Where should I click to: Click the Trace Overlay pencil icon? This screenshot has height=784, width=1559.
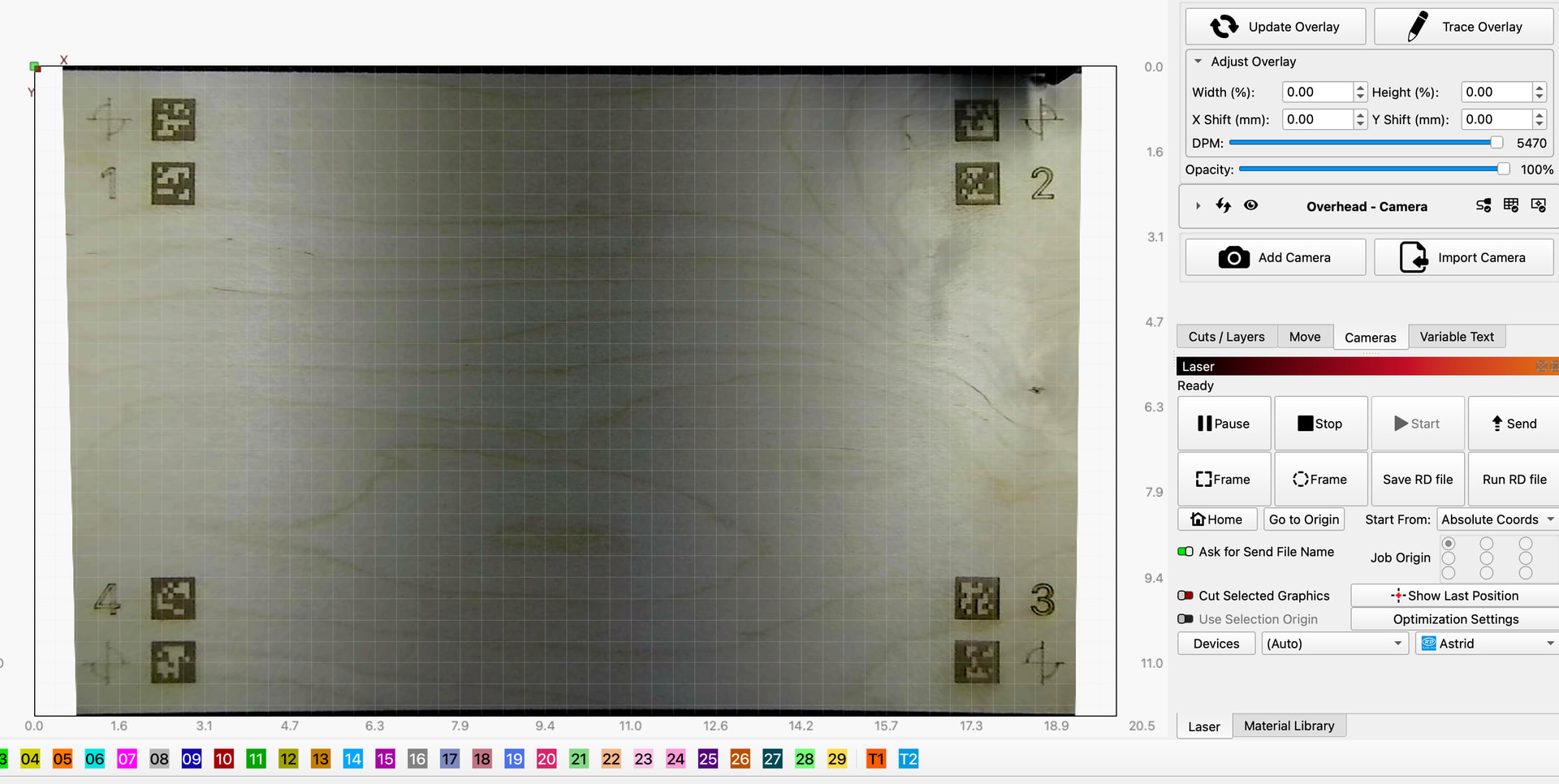[1417, 27]
